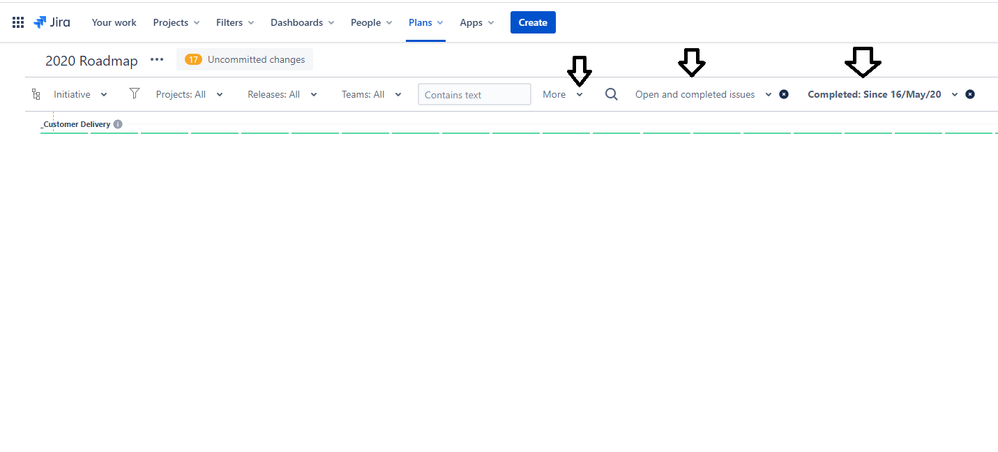Open Your work page
Viewport: 998px width, 452px height.
[x=114, y=22]
